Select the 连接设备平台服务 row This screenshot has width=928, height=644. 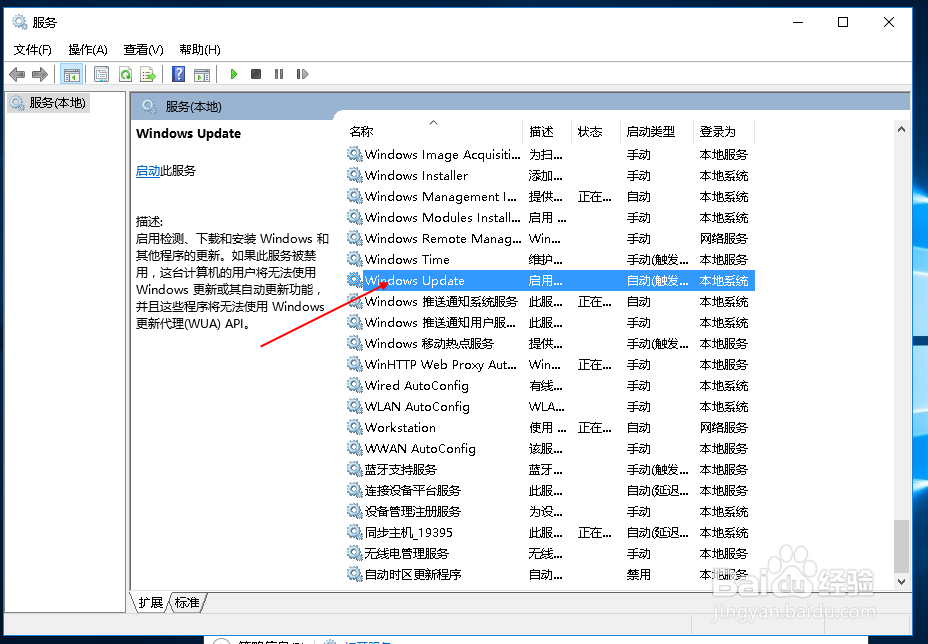click(550, 490)
